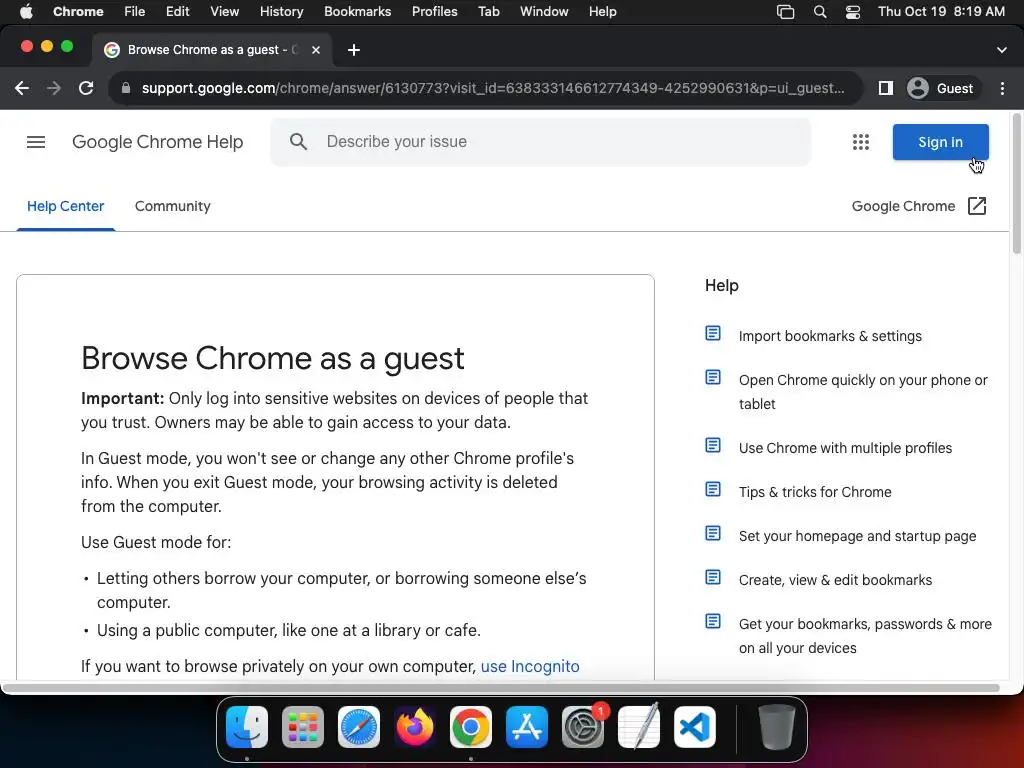Open Finder from the dock
Viewport: 1024px width, 768px height.
247,727
